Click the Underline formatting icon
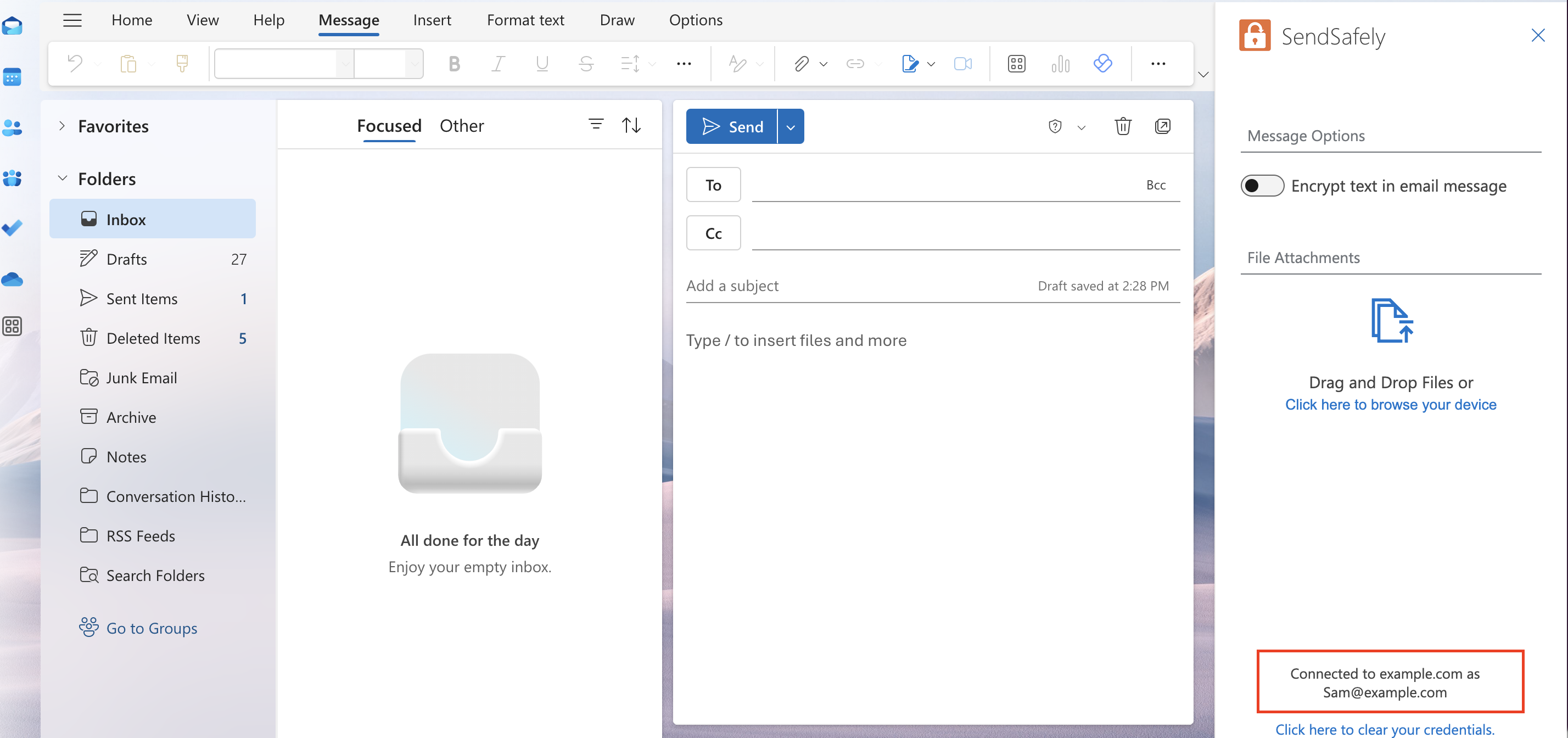 541,63
